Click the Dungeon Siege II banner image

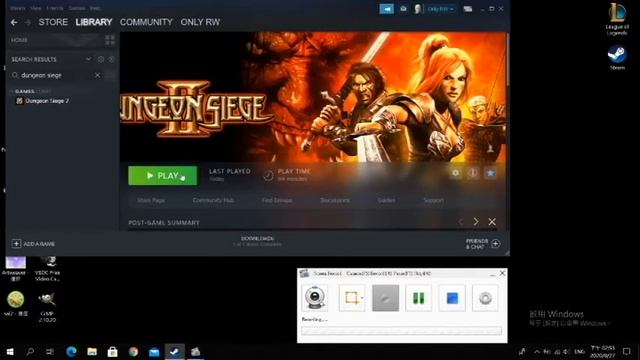[x=313, y=97]
